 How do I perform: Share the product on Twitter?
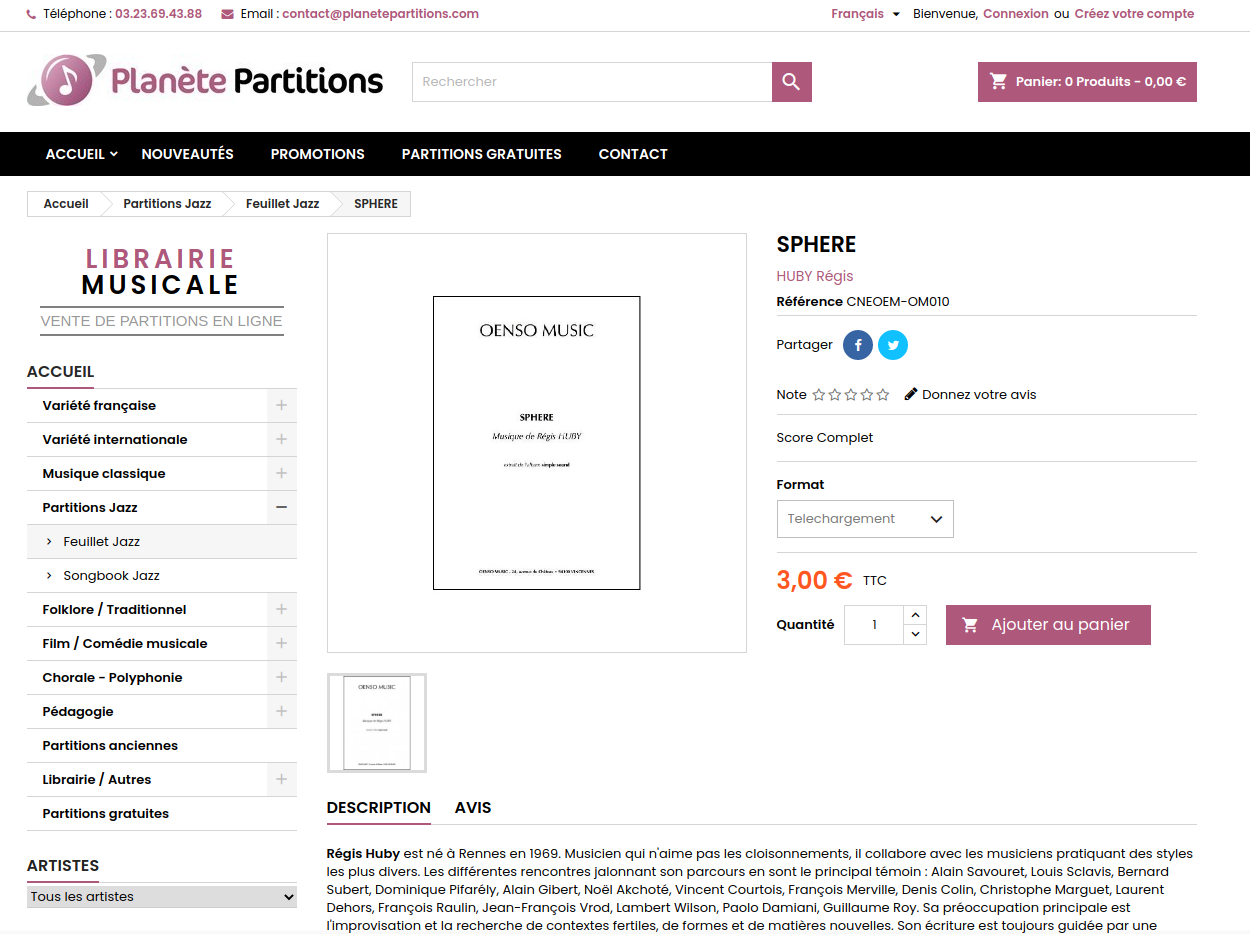point(893,344)
